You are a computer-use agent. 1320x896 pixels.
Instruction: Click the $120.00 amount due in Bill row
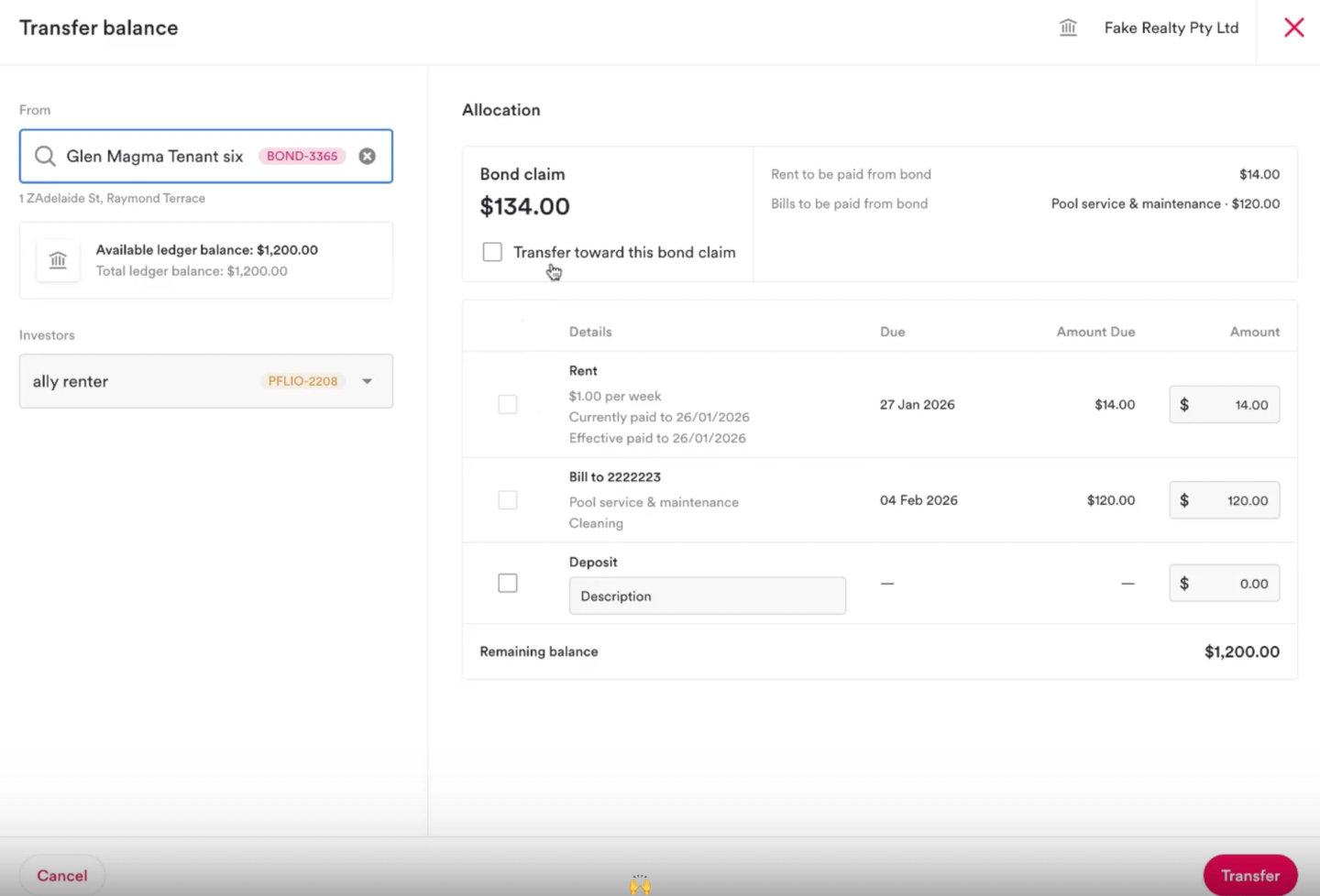point(1111,500)
